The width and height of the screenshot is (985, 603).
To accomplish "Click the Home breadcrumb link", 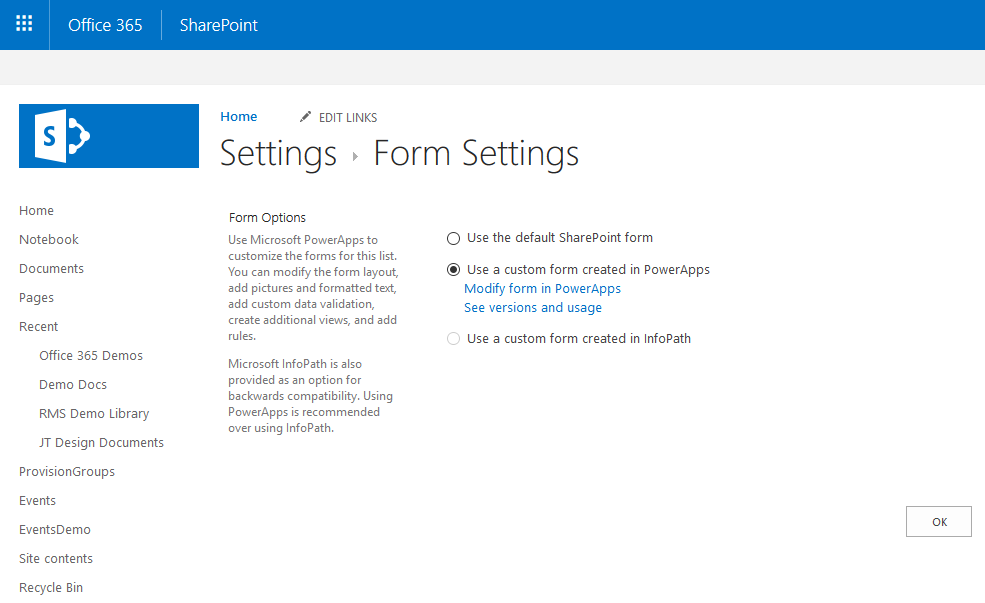I will click(x=239, y=116).
